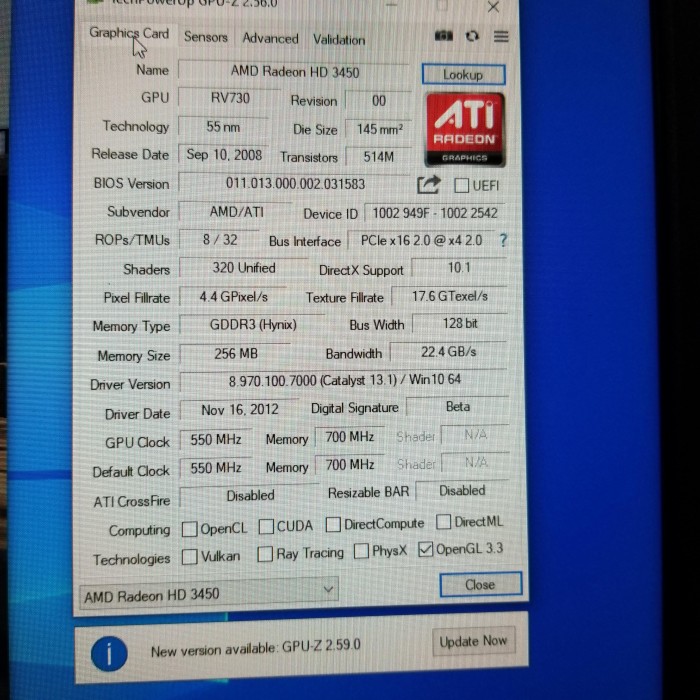
Task: Switch to the Sensors tab
Action: pos(206,37)
